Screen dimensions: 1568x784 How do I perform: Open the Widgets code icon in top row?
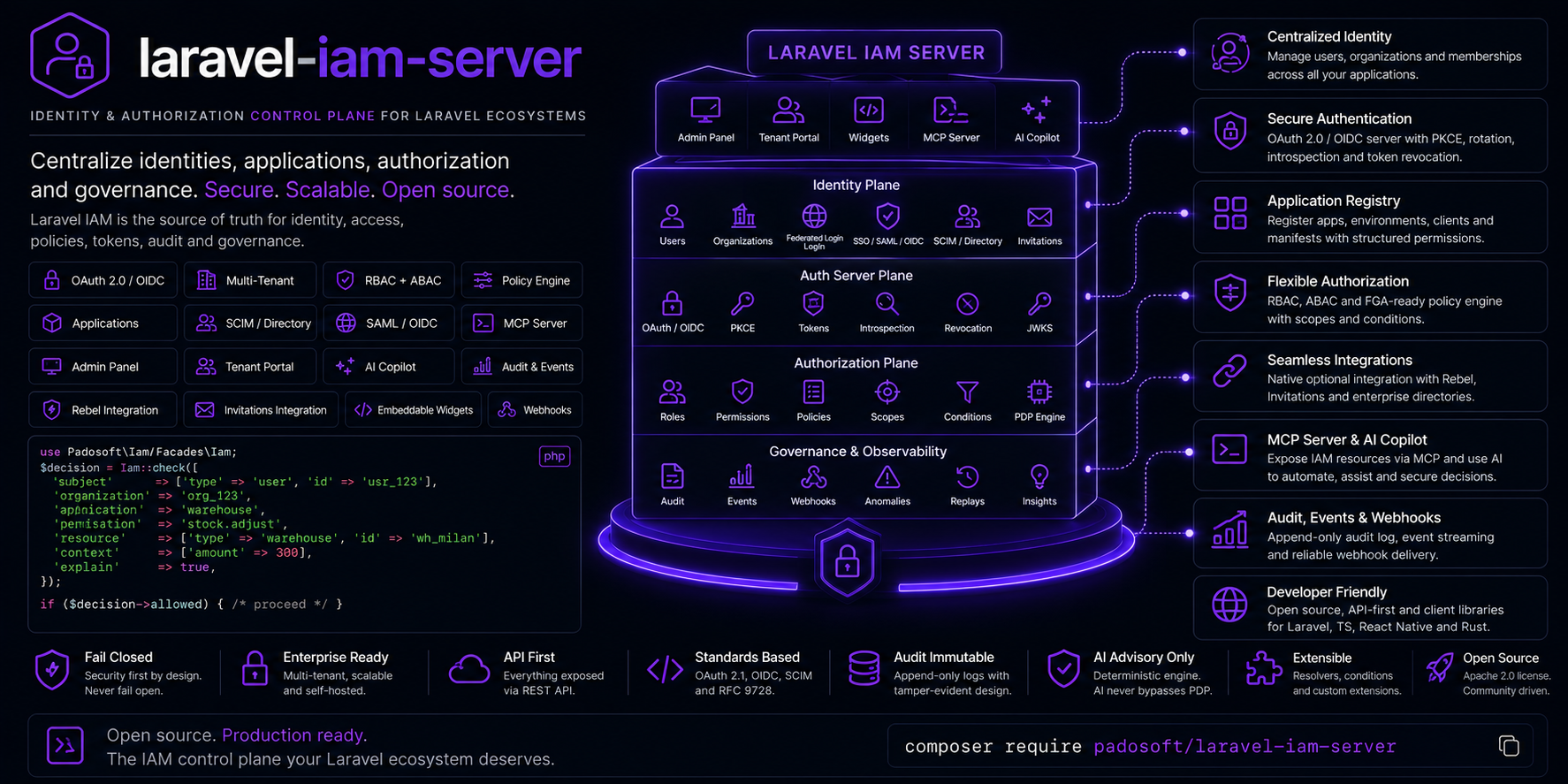869,110
